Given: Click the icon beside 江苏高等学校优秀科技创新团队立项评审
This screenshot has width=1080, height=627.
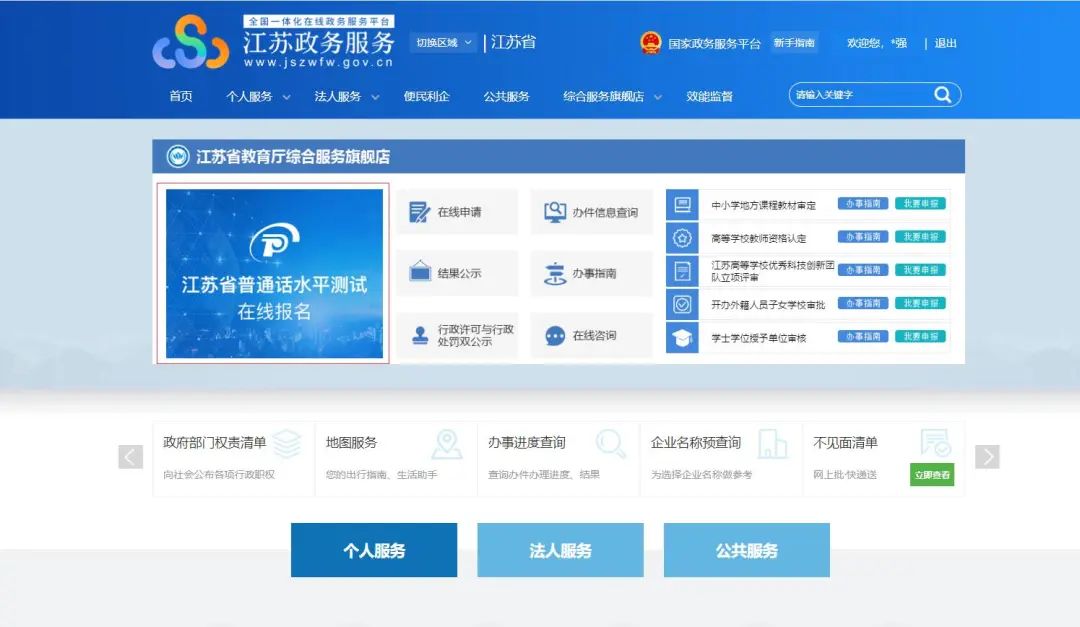Looking at the screenshot, I should [682, 271].
